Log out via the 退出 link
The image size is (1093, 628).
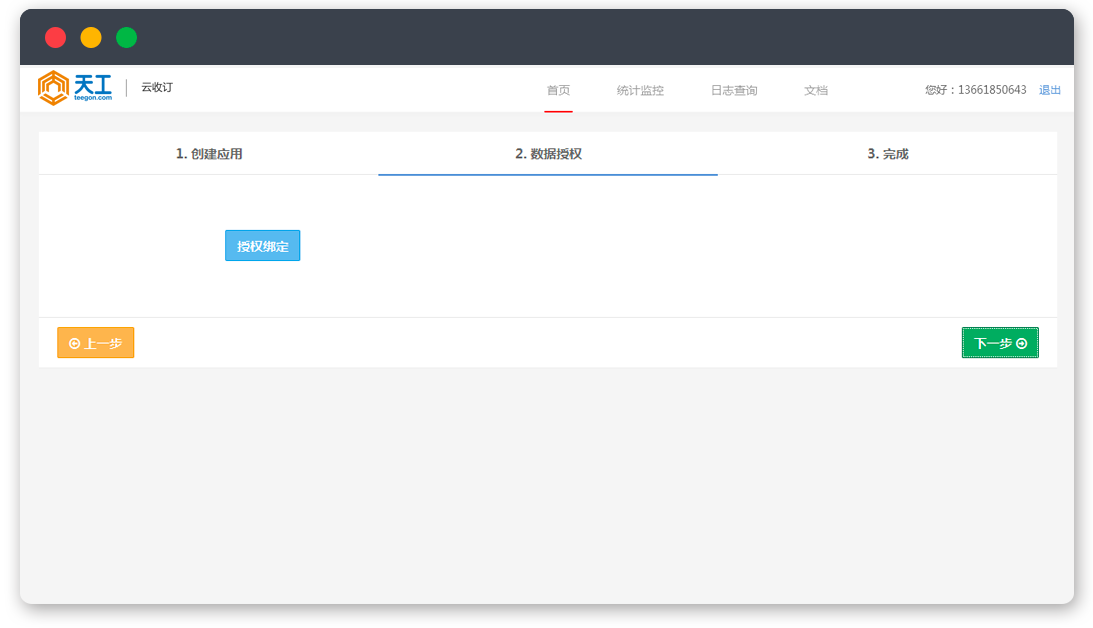pos(1049,90)
